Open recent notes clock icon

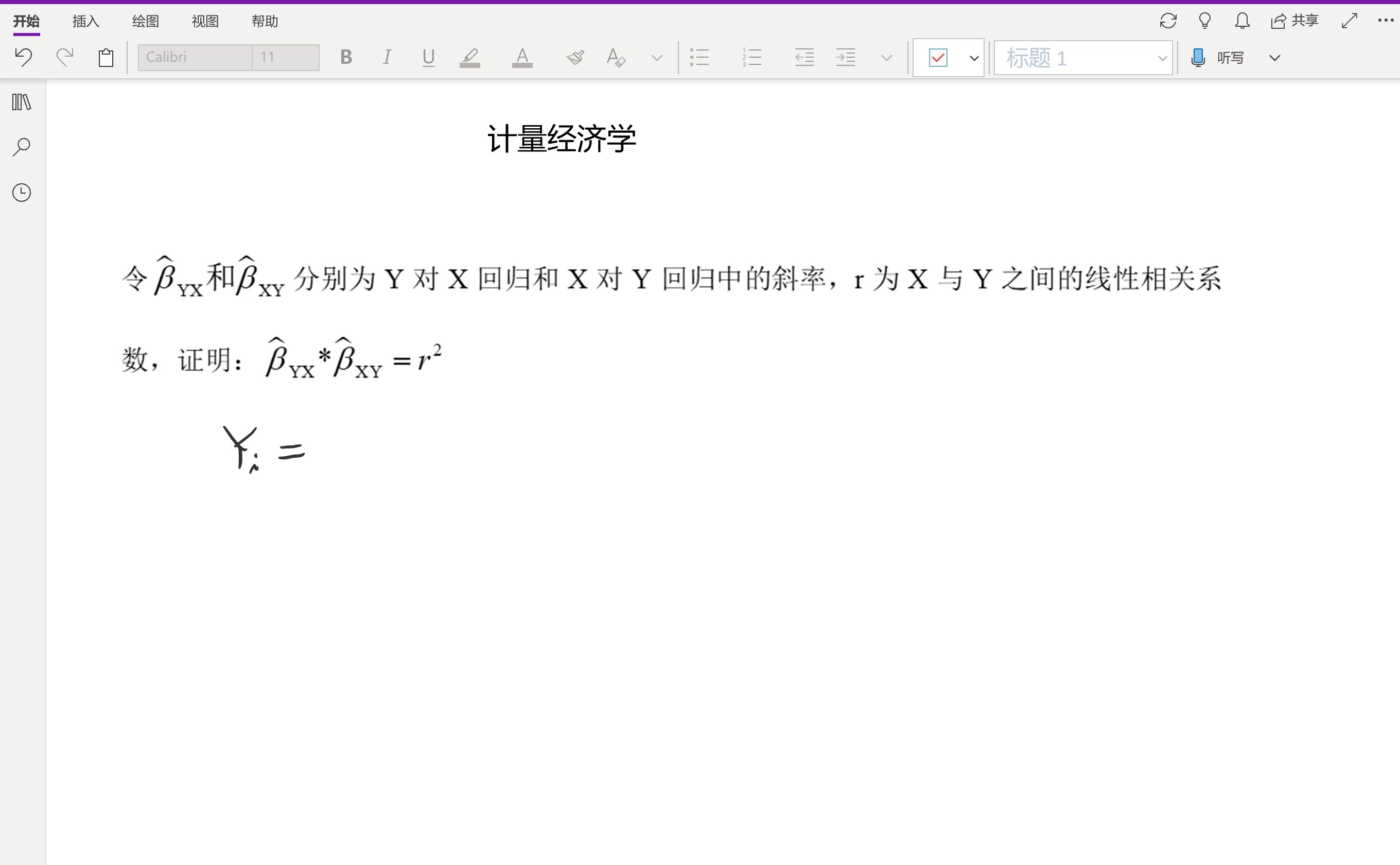22,193
